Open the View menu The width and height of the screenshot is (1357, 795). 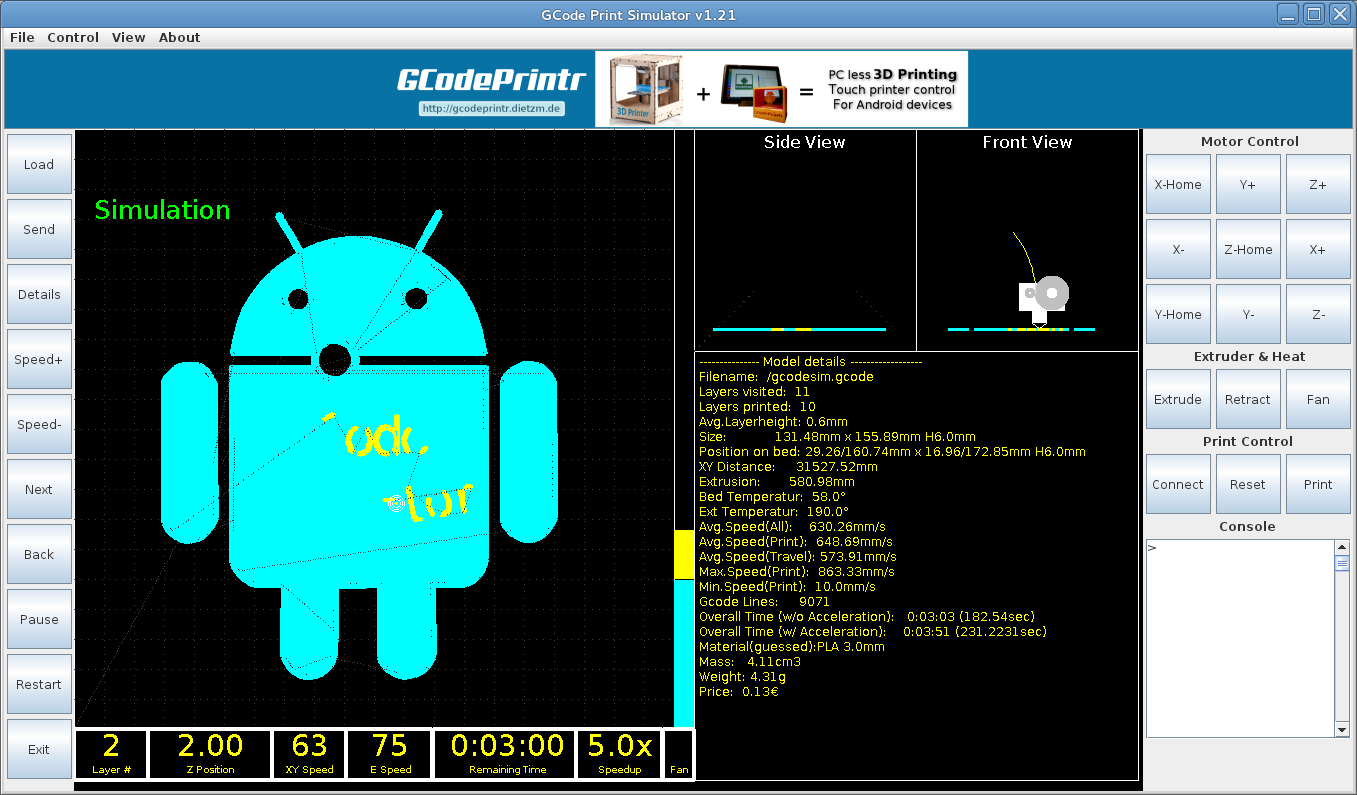[128, 37]
